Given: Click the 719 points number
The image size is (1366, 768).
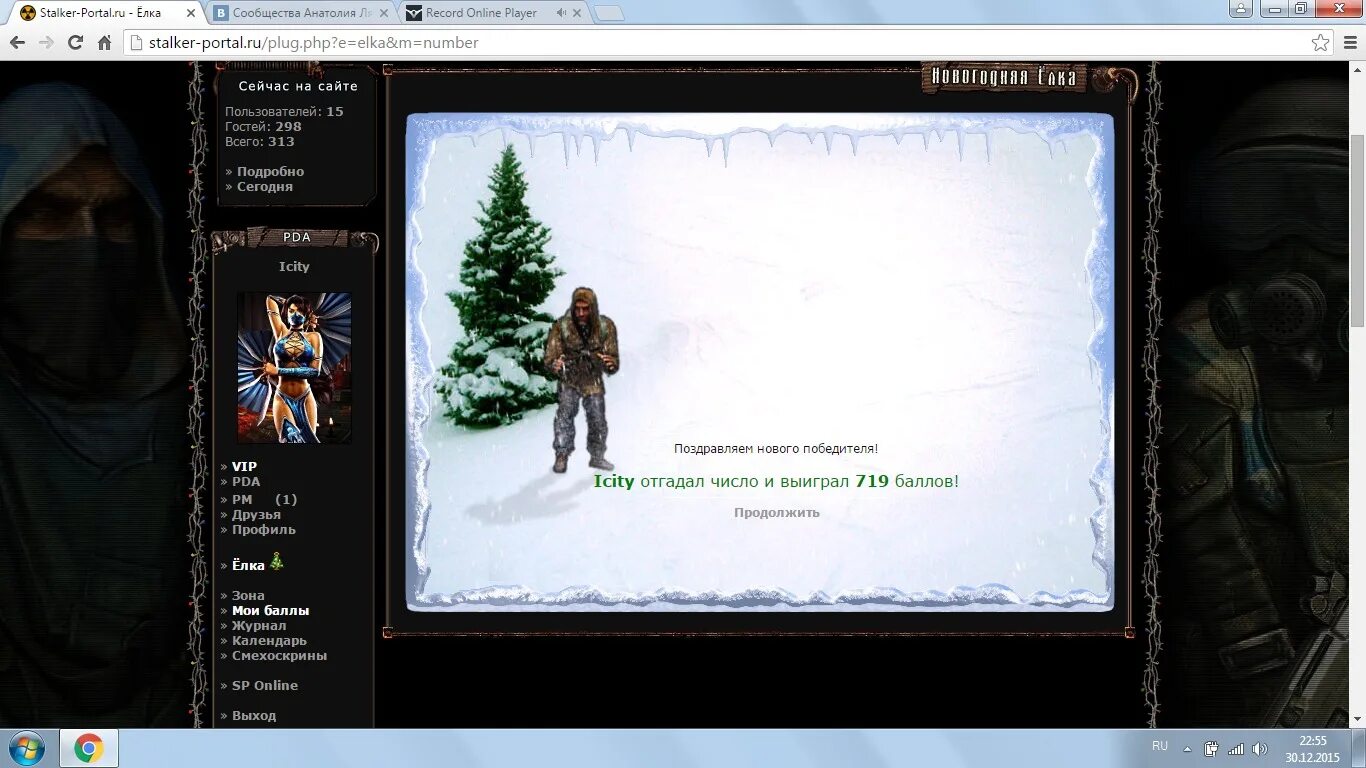Looking at the screenshot, I should click(872, 481).
